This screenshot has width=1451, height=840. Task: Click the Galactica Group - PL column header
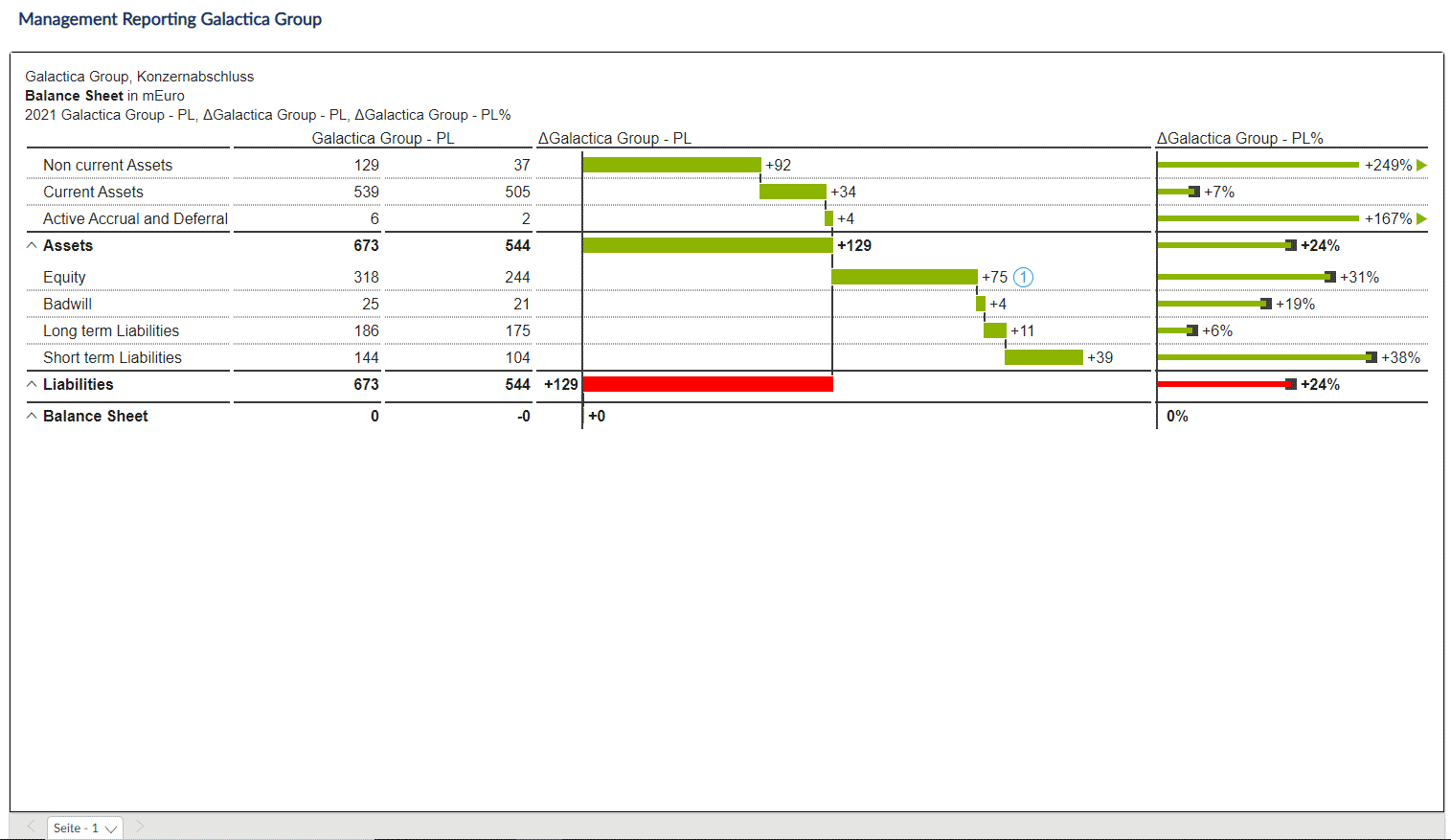383,138
